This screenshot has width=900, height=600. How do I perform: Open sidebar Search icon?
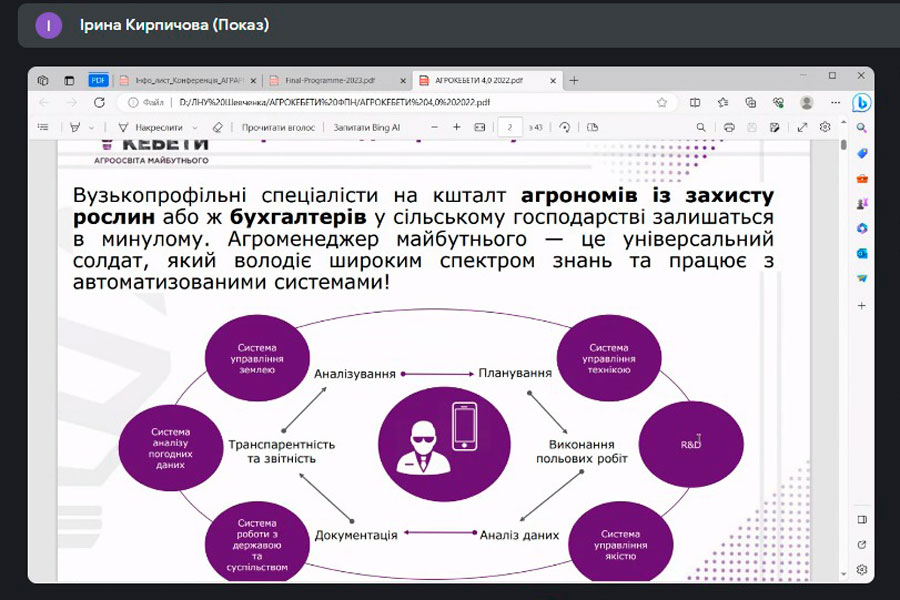click(x=862, y=128)
